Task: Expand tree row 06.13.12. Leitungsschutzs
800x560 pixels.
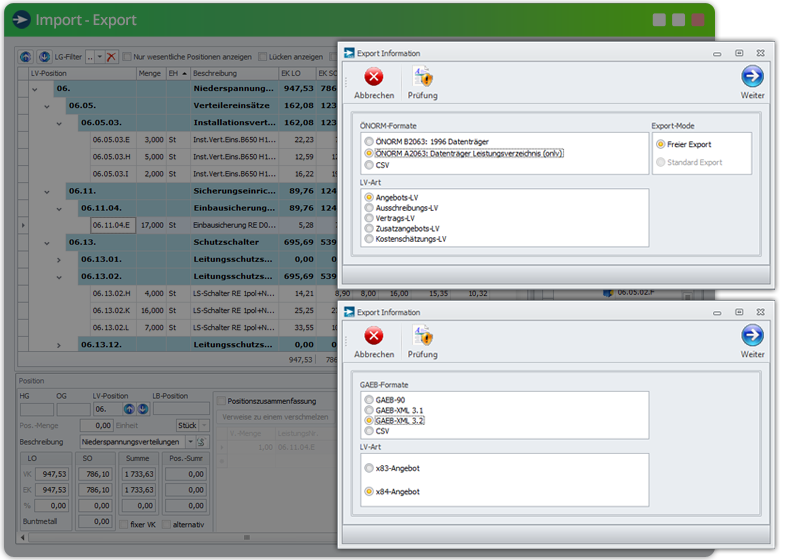Action: (x=59, y=345)
